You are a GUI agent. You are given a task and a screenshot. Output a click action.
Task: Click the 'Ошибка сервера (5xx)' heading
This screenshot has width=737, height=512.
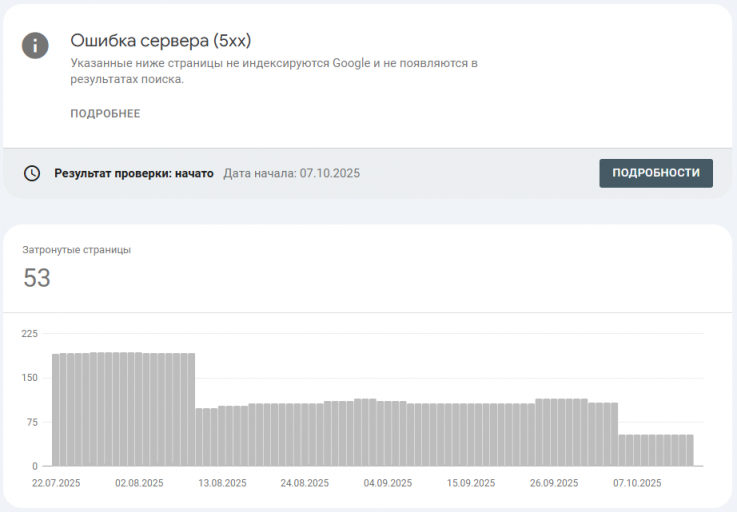click(x=161, y=40)
